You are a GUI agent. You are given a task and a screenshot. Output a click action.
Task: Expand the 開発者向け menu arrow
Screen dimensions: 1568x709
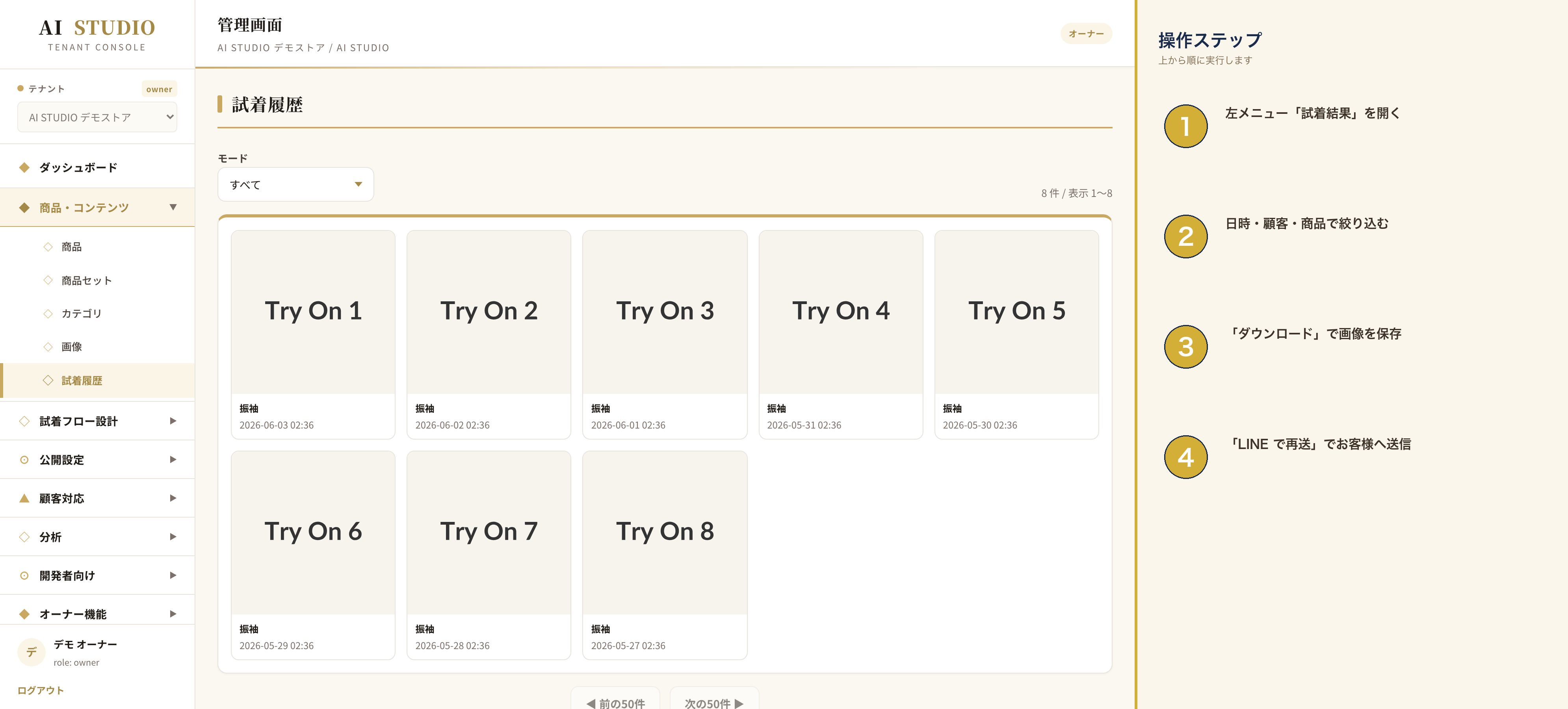click(x=173, y=575)
